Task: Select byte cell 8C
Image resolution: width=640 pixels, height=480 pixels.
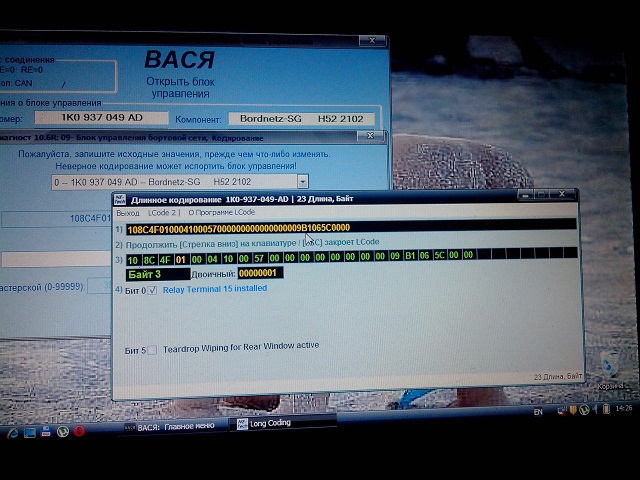Action: point(149,260)
